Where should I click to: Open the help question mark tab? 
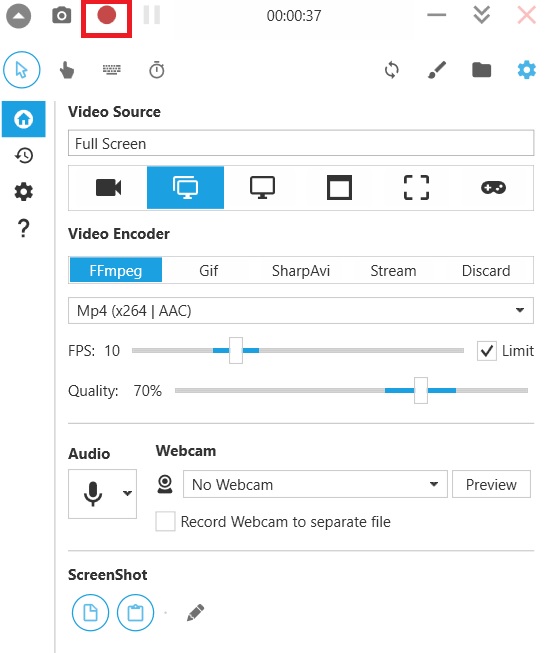24,228
